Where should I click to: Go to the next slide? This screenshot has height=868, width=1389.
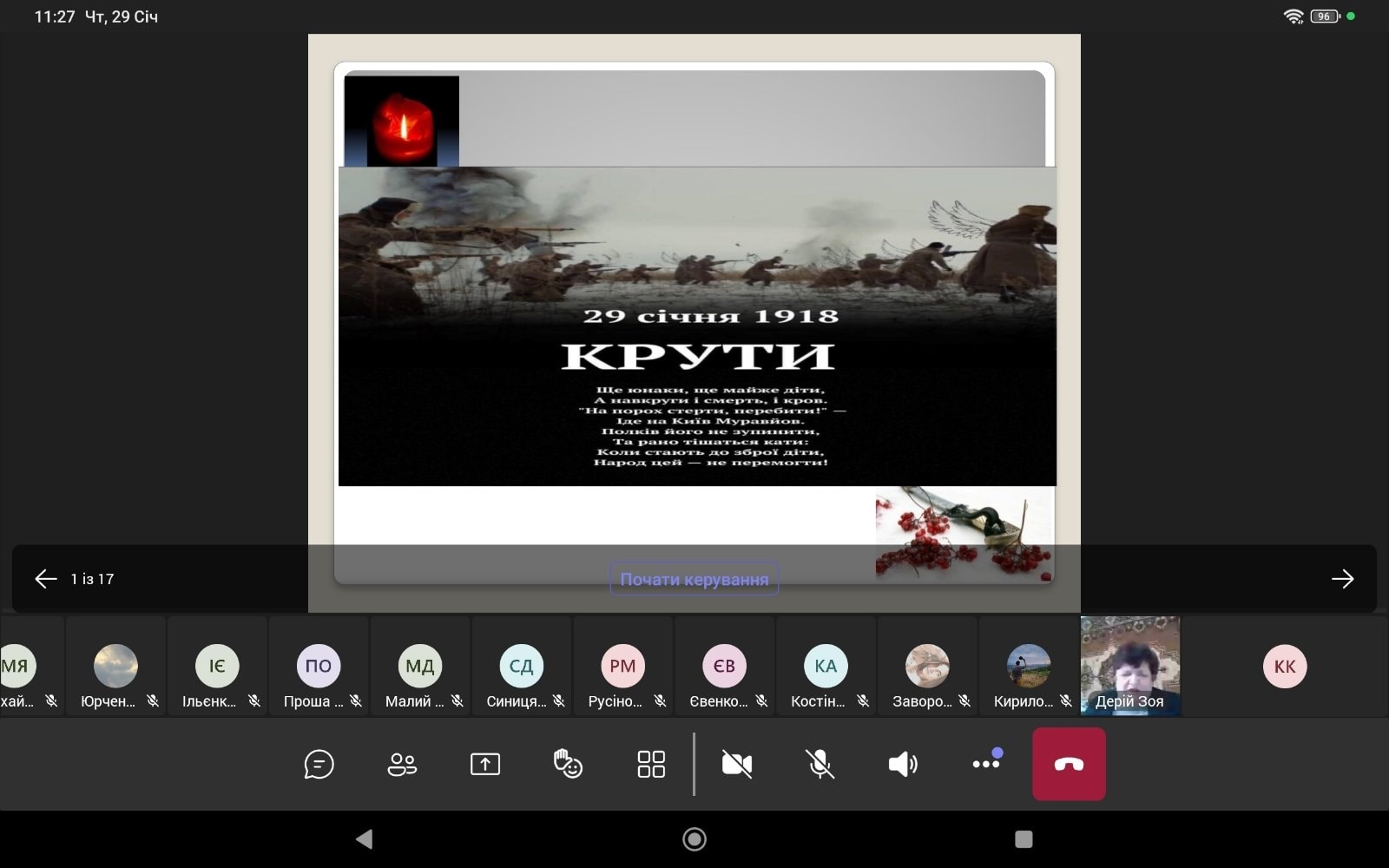pos(1342,579)
